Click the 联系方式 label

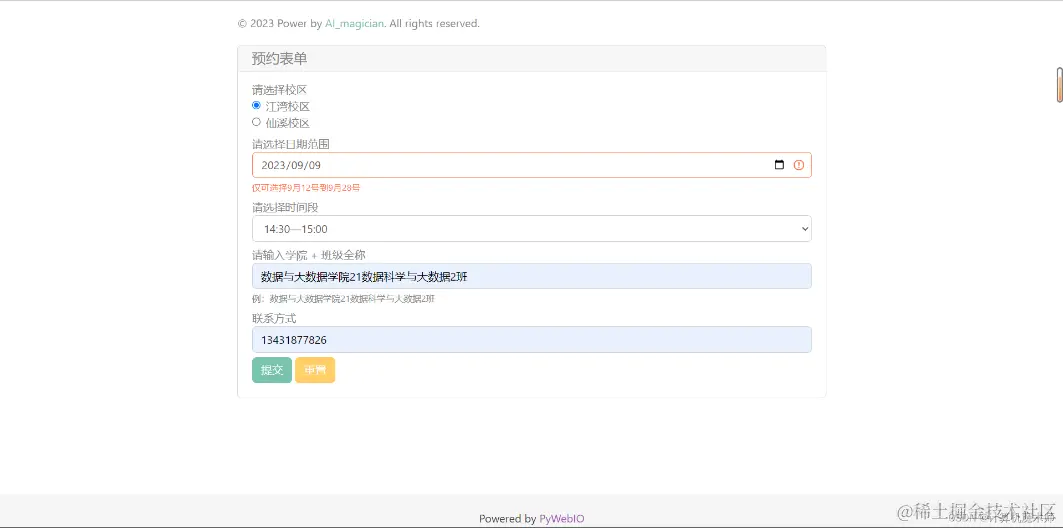coord(274,319)
